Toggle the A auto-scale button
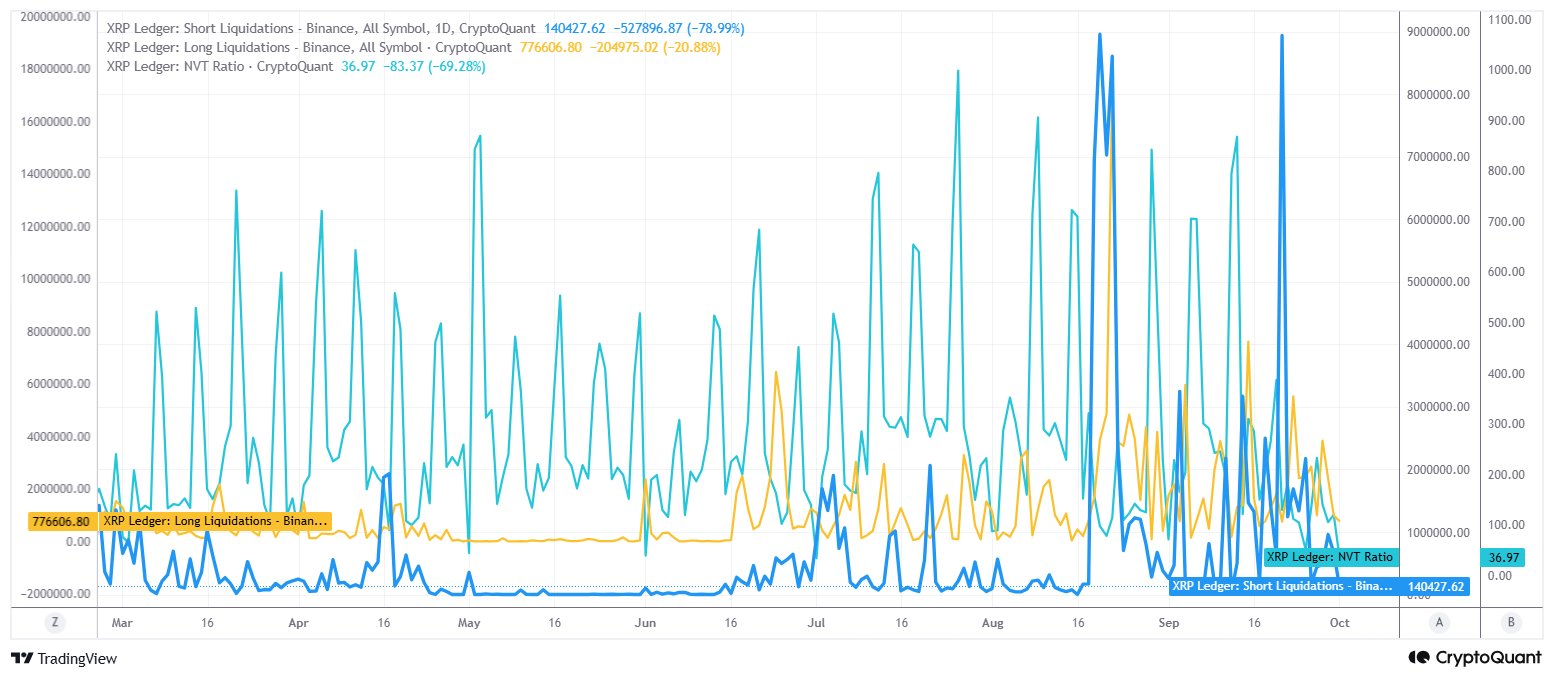The image size is (1554, 678). click(x=1440, y=622)
